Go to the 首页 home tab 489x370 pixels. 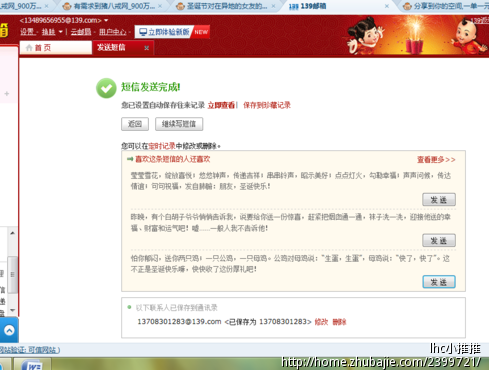coord(56,48)
